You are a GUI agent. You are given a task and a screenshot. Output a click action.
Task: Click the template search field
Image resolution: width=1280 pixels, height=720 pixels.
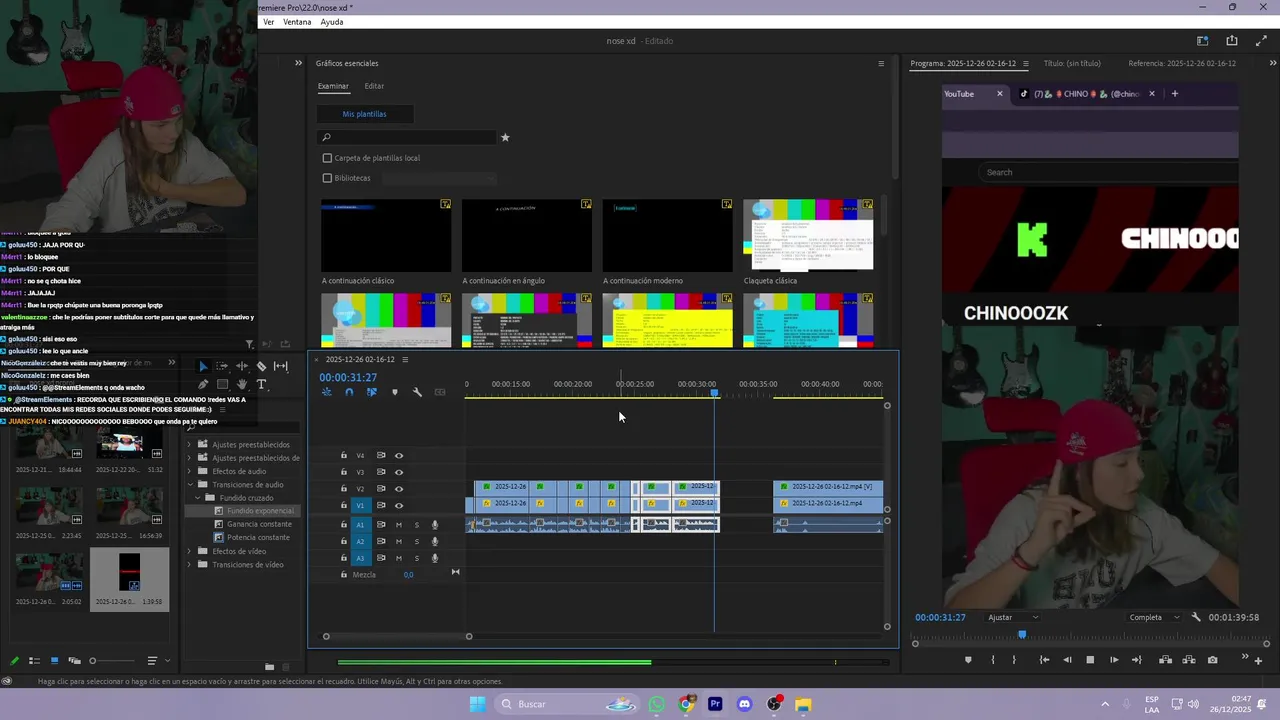(407, 137)
